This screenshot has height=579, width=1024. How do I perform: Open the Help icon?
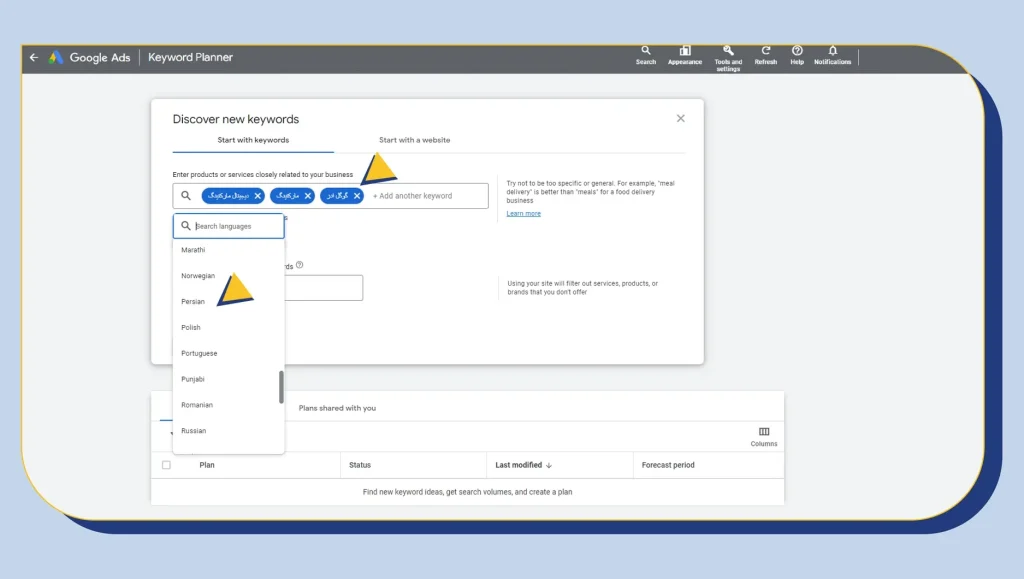click(x=797, y=55)
